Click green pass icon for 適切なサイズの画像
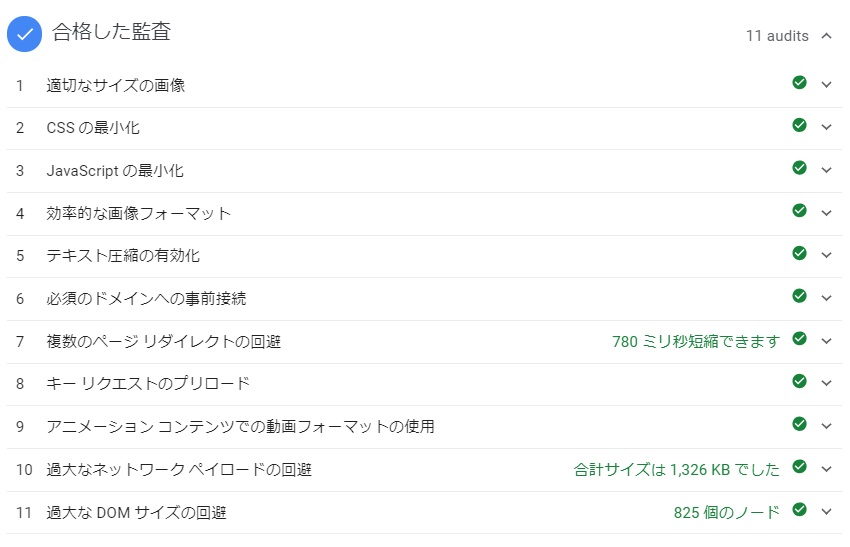The width and height of the screenshot is (850, 547). (799, 82)
